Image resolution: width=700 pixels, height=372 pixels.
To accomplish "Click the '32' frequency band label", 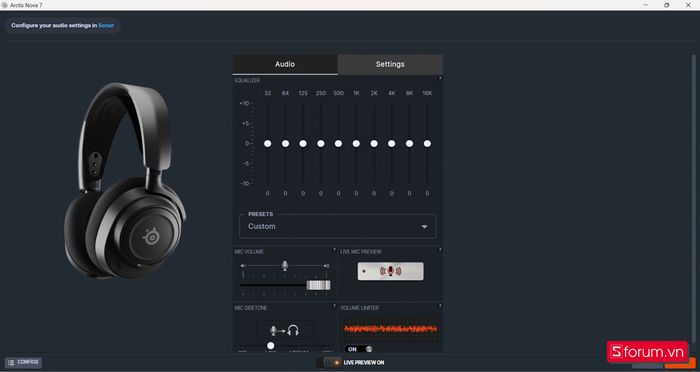I will click(267, 93).
